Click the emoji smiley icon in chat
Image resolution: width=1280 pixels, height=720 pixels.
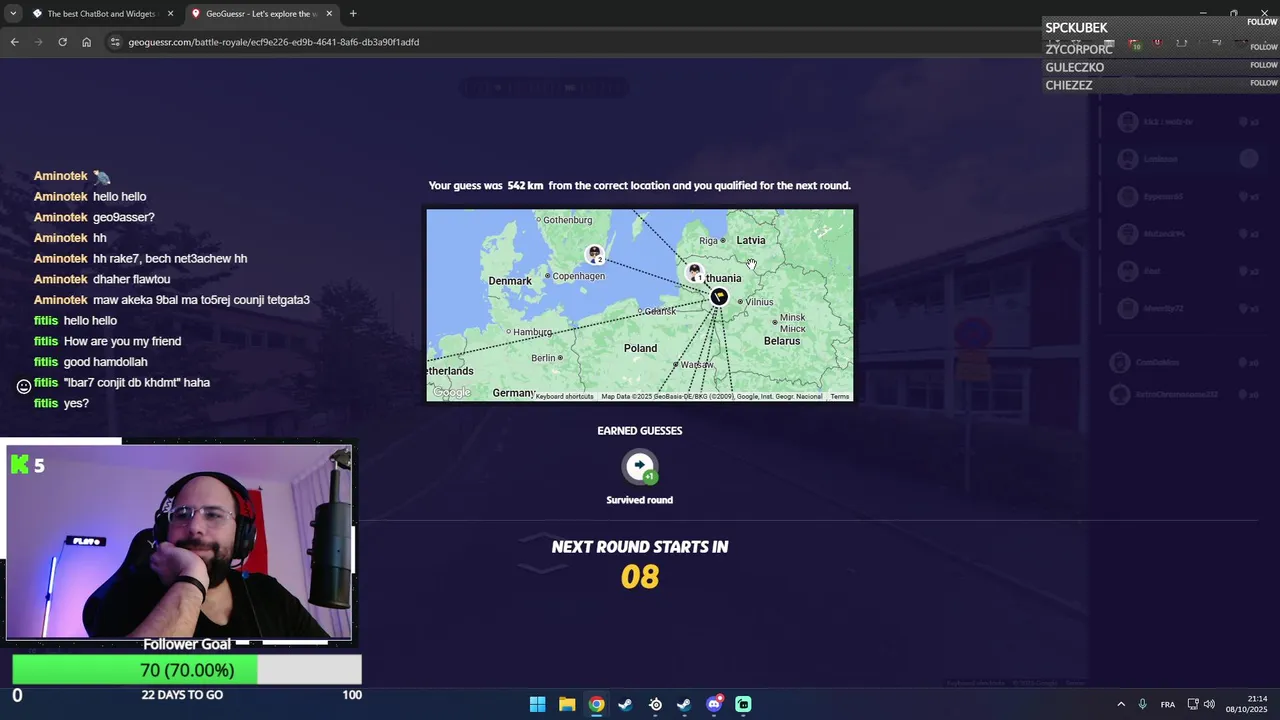[x=24, y=386]
